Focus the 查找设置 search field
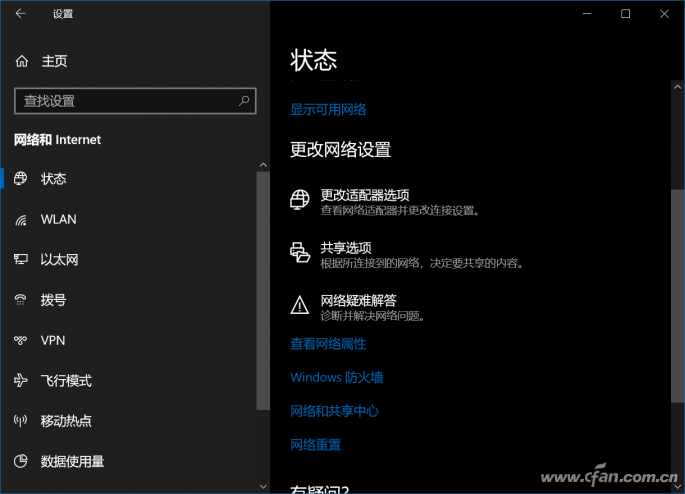The image size is (685, 494). click(135, 101)
